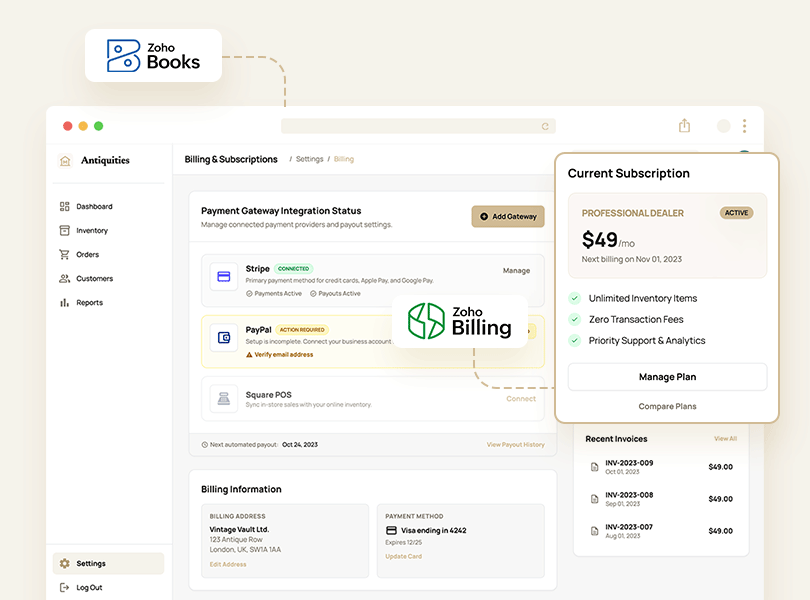Screen dimensions: 810x600
Task: Click Manage for the Stripe gateway
Action: (x=516, y=270)
